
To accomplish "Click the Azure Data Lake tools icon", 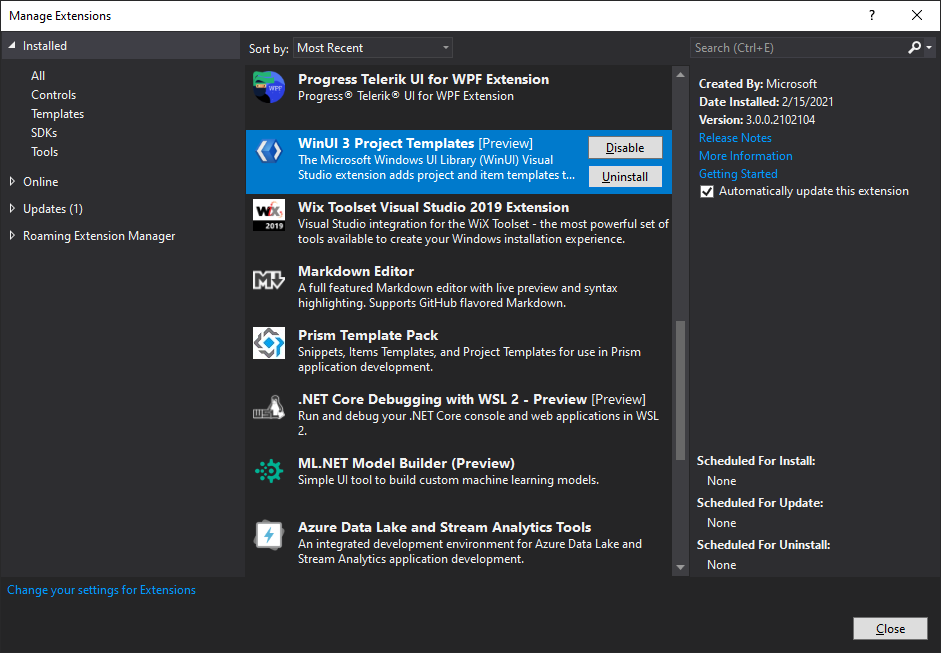I will [269, 535].
